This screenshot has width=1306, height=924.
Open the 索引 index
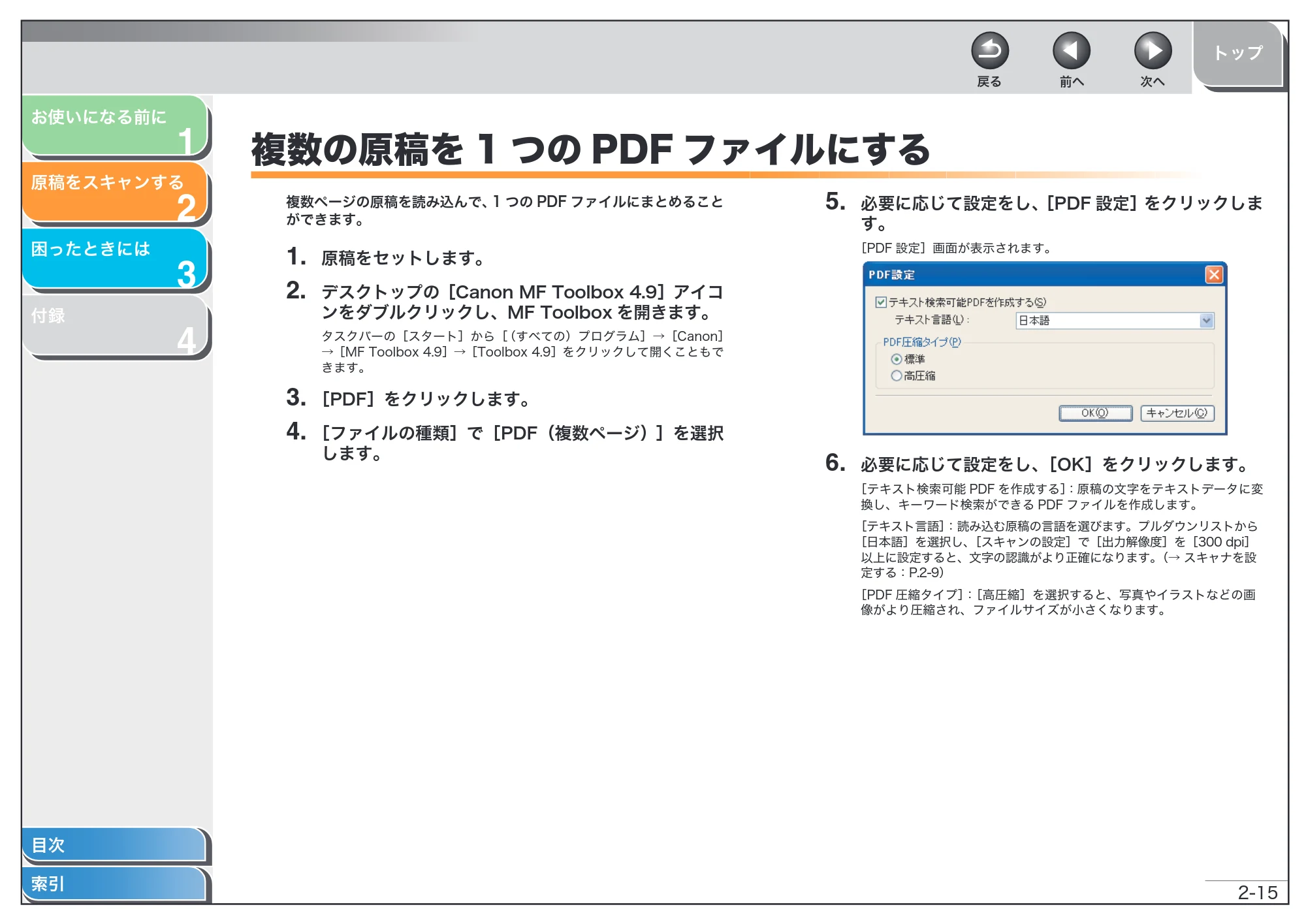point(114,884)
